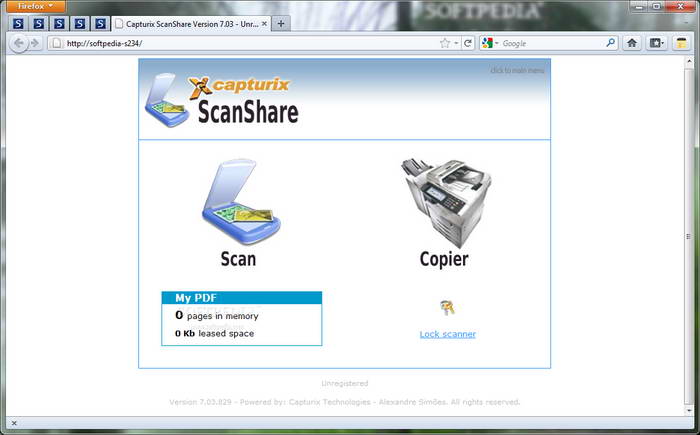The height and width of the screenshot is (435, 700).
Task: Click the My PDF panel header
Action: pyautogui.click(x=242, y=298)
